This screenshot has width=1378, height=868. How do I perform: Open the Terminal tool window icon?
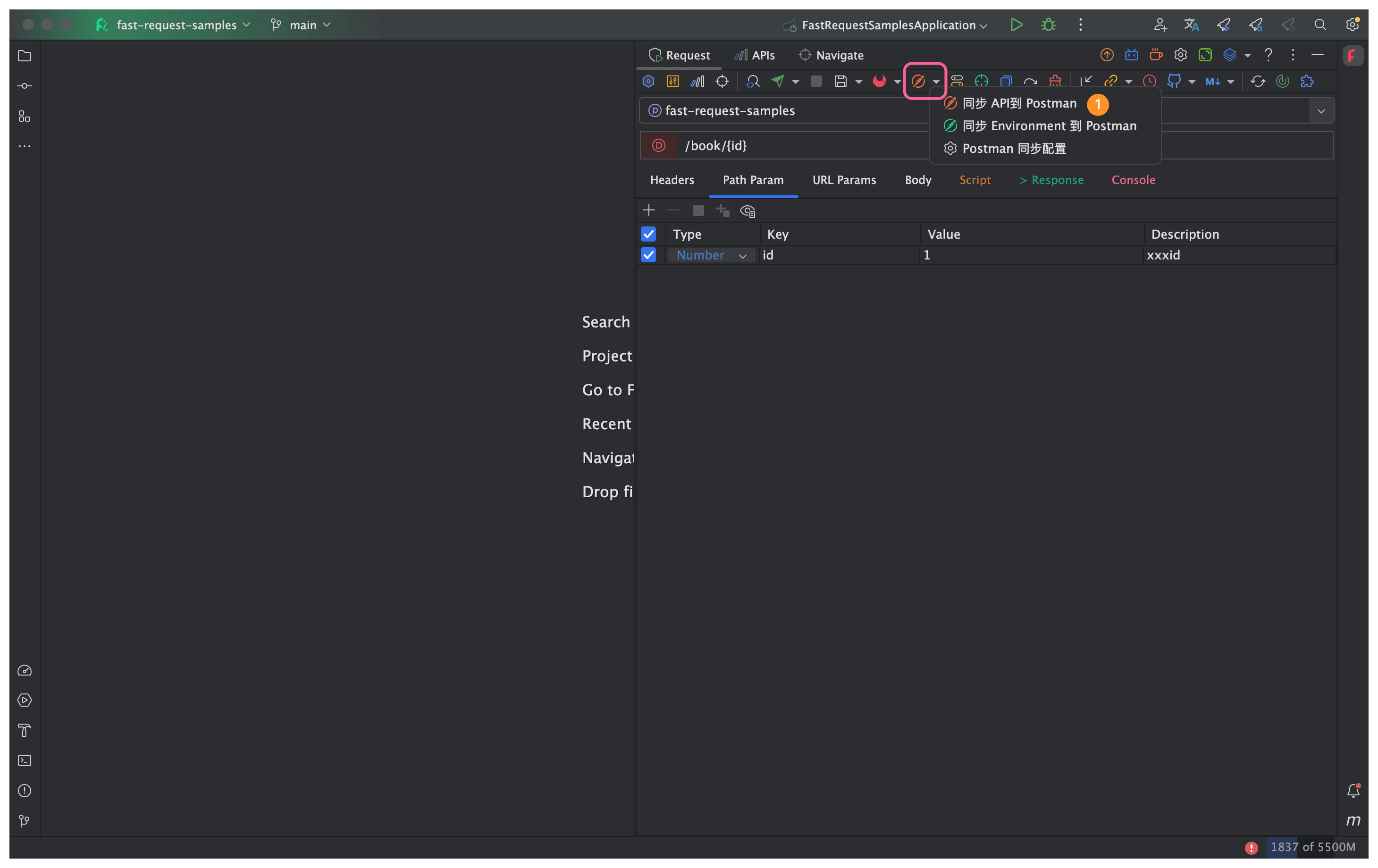pyautogui.click(x=24, y=760)
